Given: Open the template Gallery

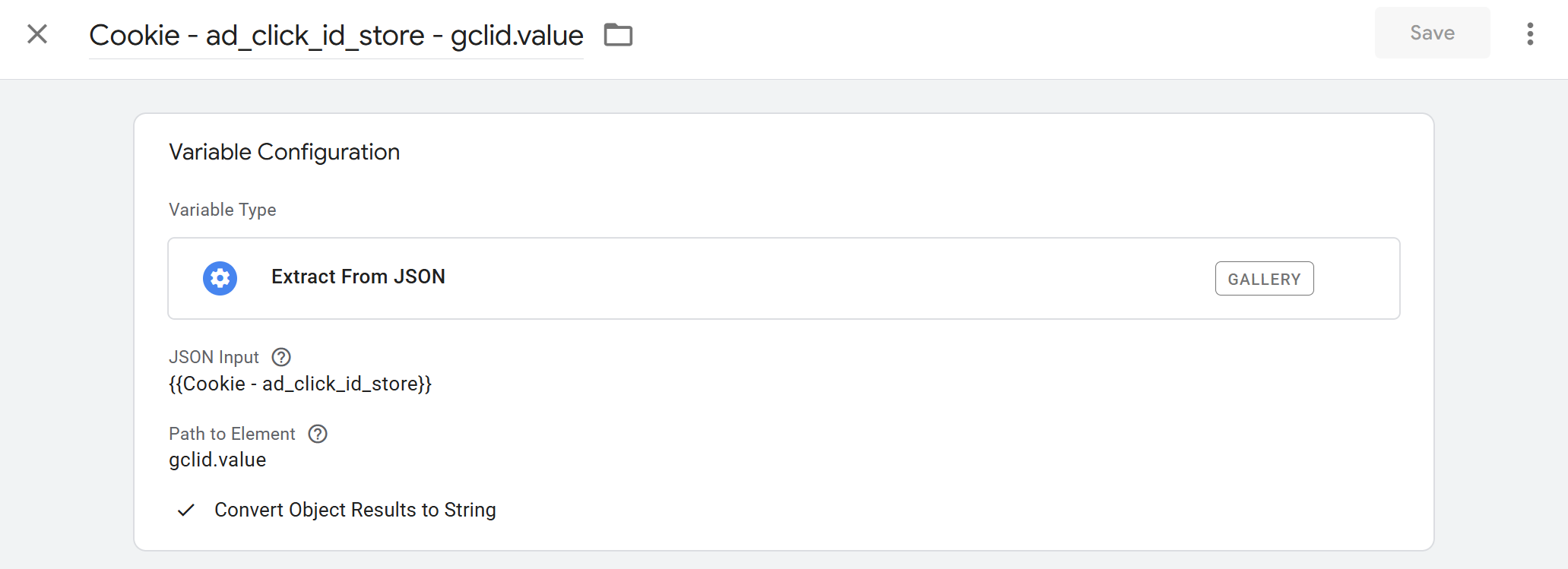Looking at the screenshot, I should (x=1264, y=279).
